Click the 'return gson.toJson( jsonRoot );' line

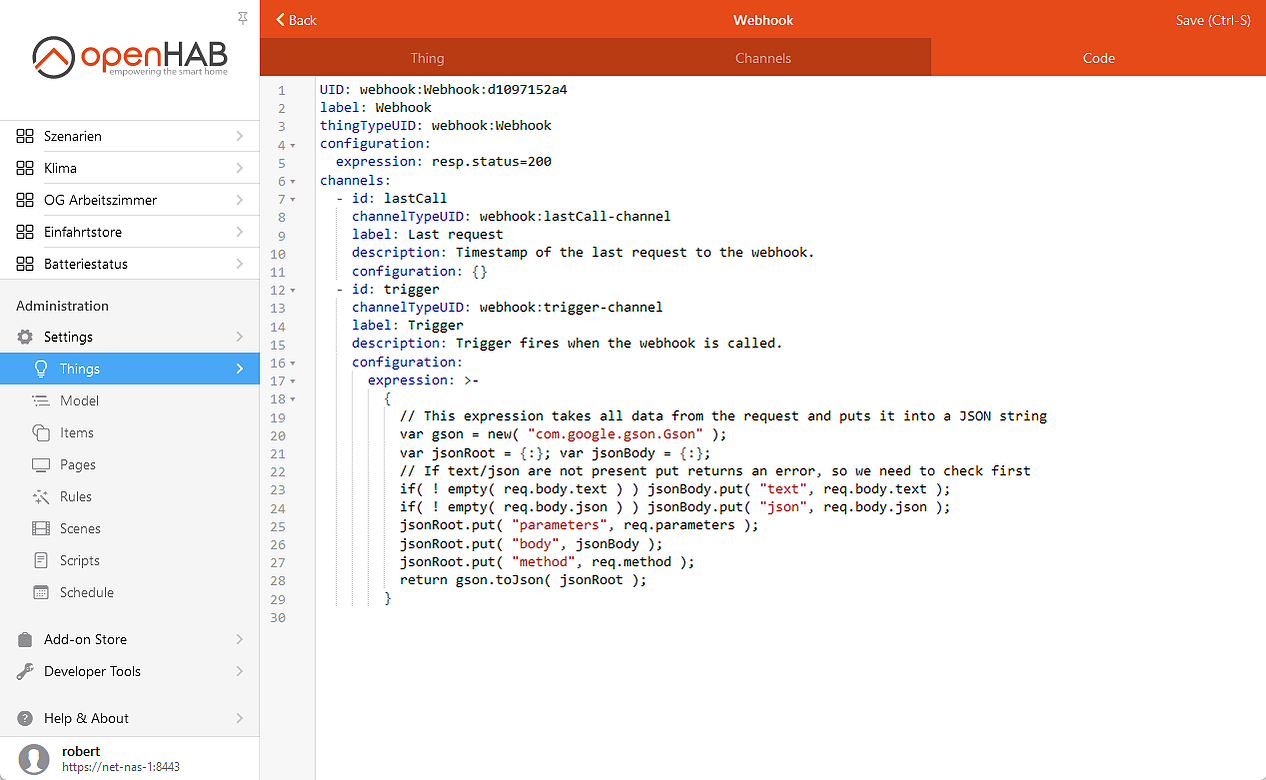[524, 580]
